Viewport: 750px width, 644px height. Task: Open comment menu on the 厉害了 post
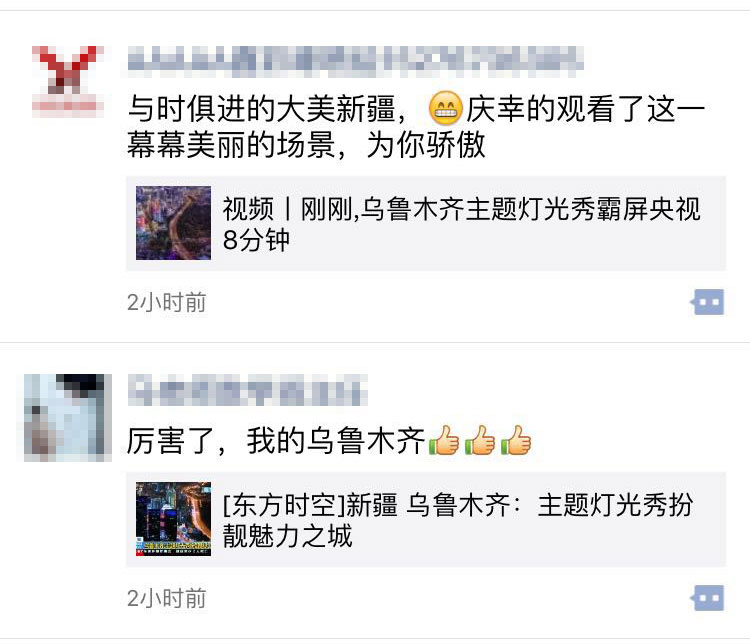[707, 598]
